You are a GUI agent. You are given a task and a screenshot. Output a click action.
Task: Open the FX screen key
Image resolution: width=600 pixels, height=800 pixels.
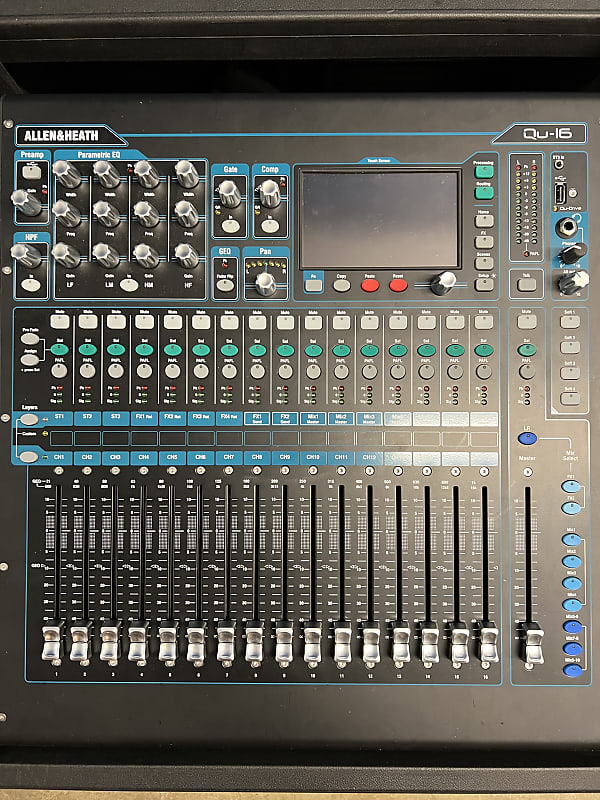(484, 242)
